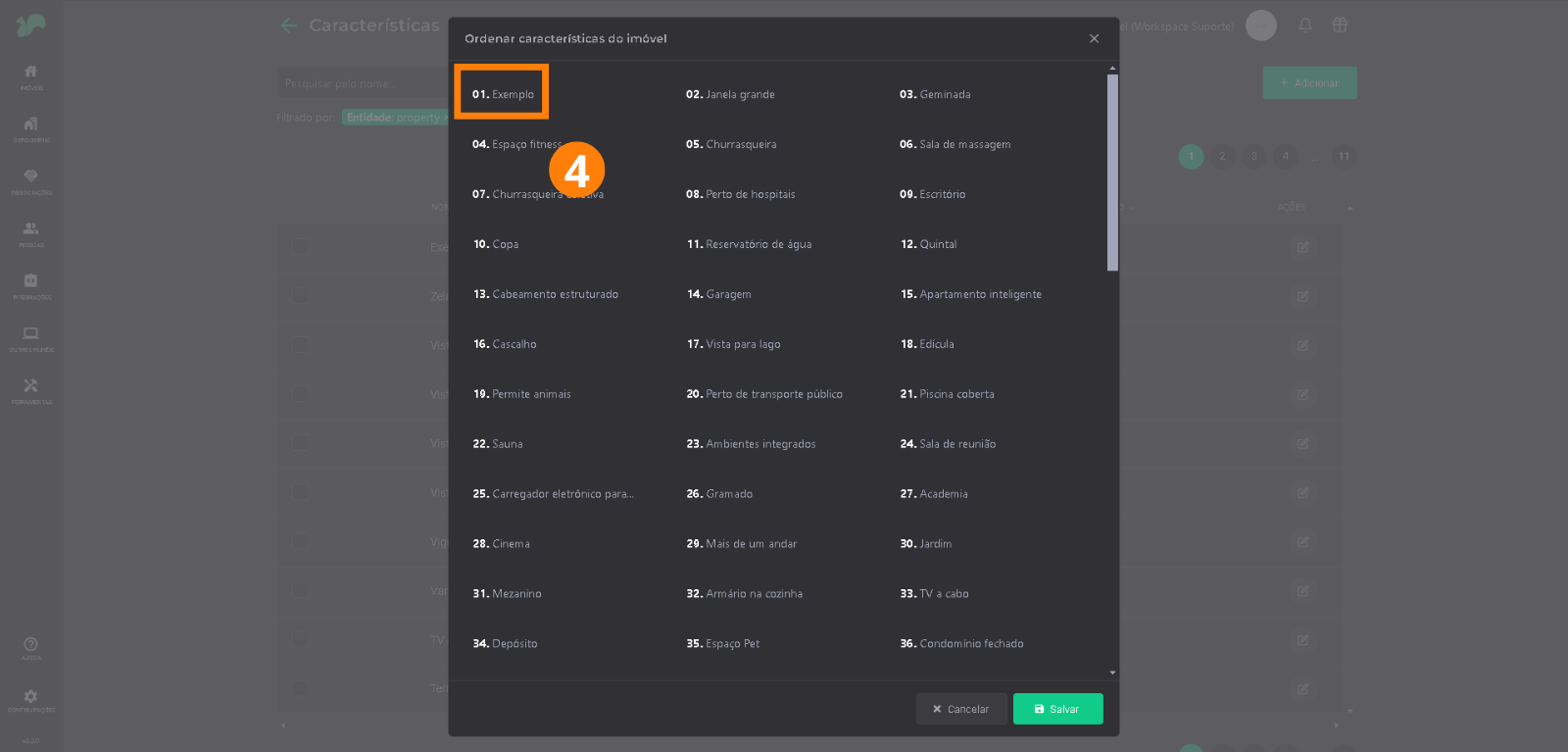The width and height of the screenshot is (1568, 752).
Task: Close the Ordenar características dialog with X
Action: pyautogui.click(x=1094, y=39)
